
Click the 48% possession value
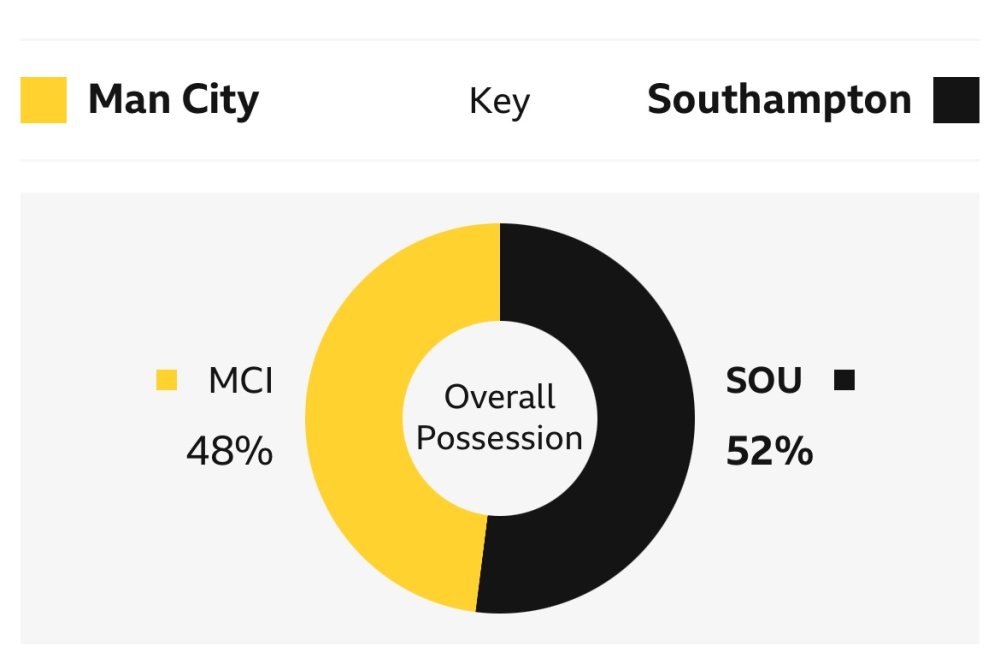(229, 452)
